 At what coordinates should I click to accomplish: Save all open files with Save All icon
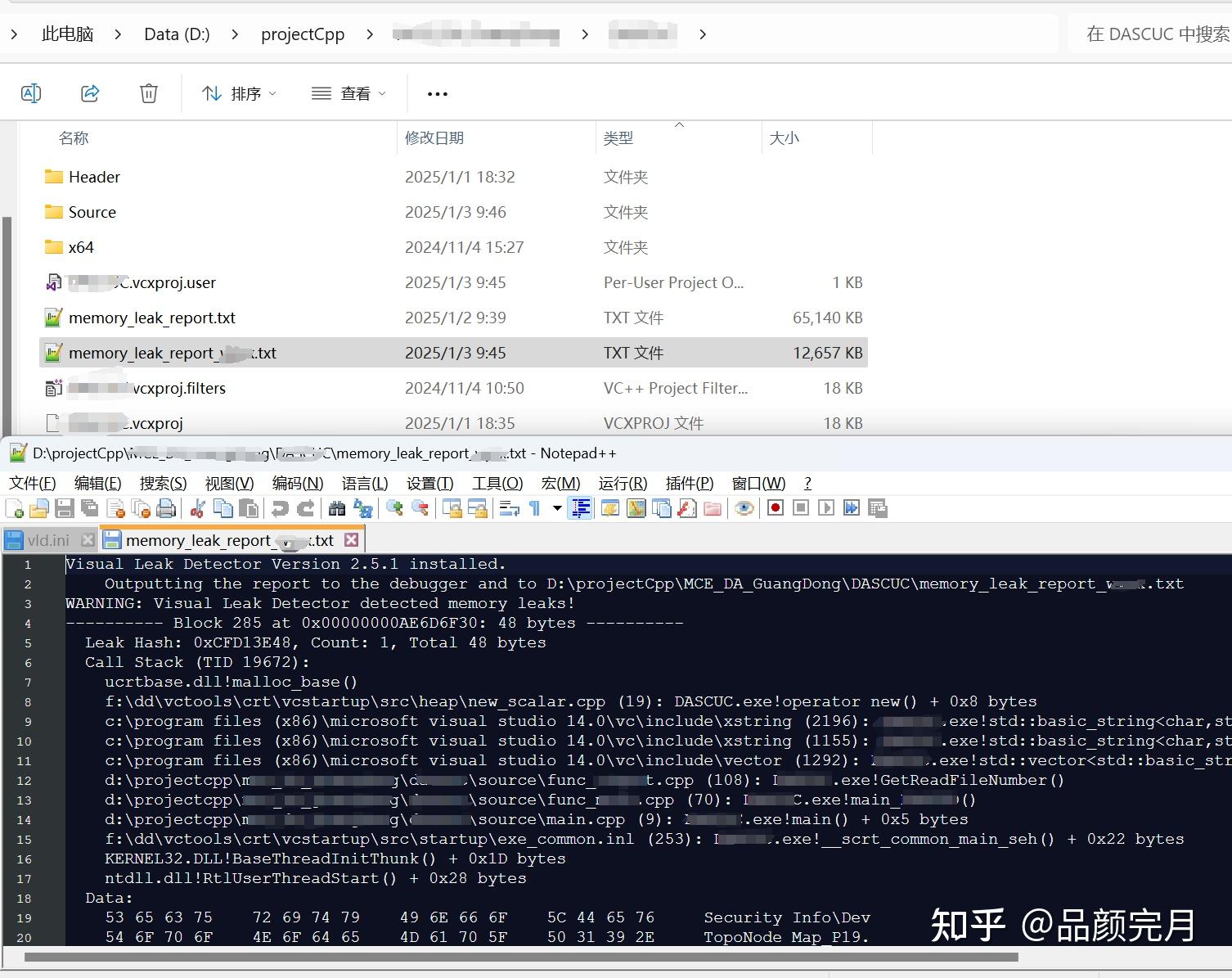point(90,507)
